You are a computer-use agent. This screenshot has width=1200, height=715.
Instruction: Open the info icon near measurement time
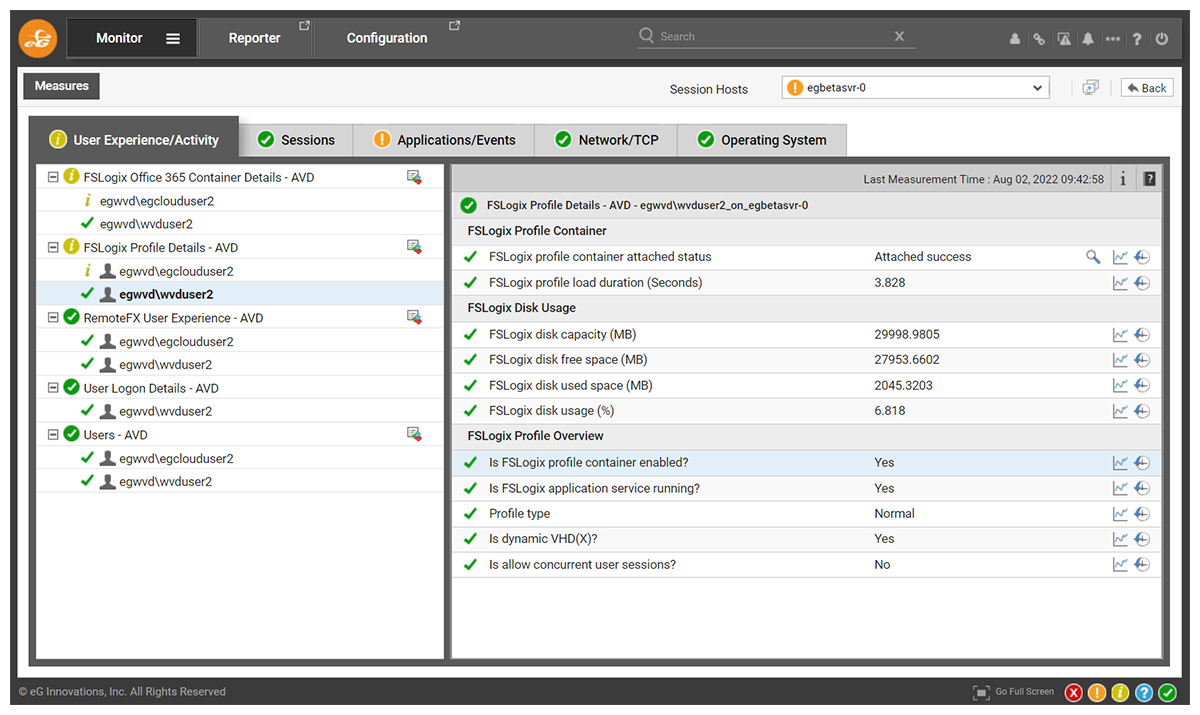coord(1123,179)
